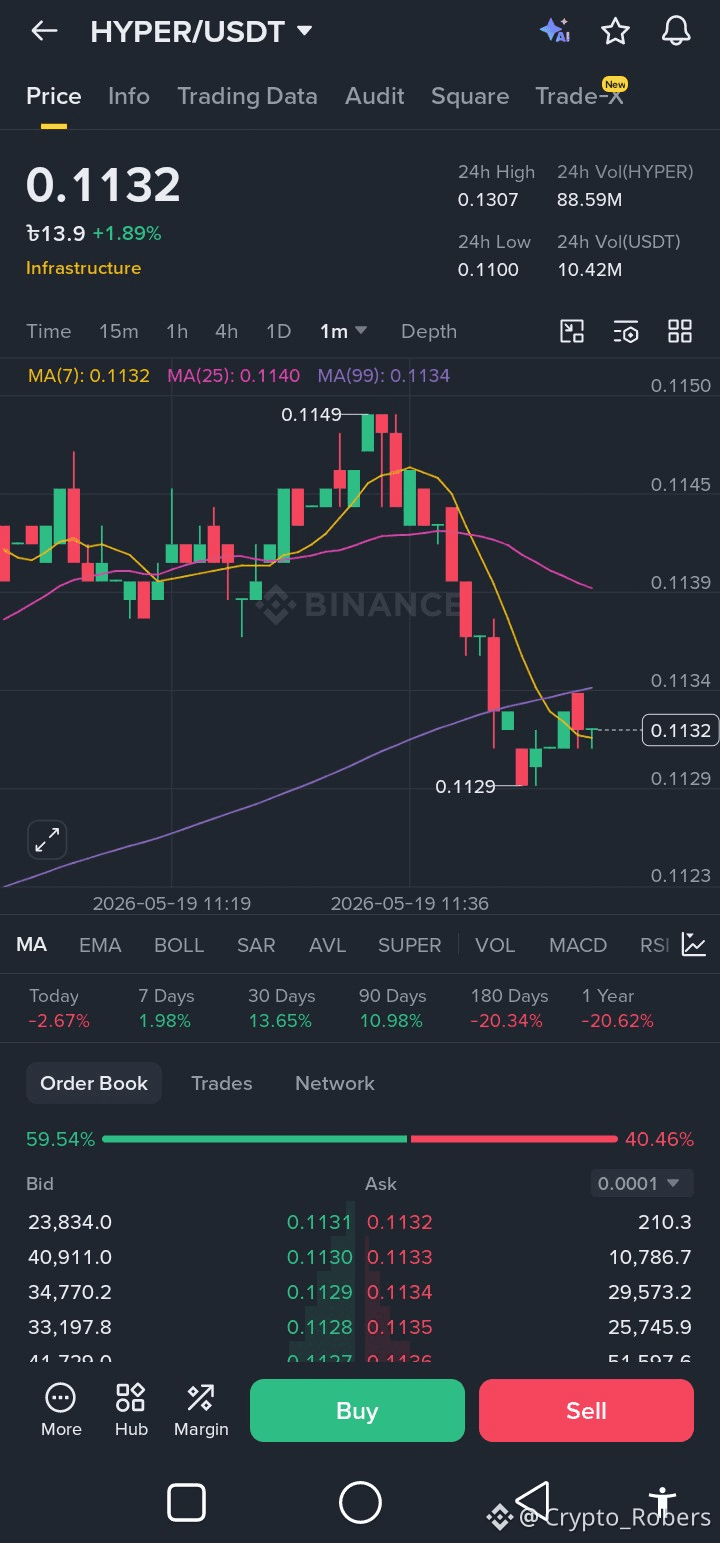Image resolution: width=720 pixels, height=1543 pixels.
Task: Open the HYPER/USDT pair selector dropdown
Action: (201, 32)
